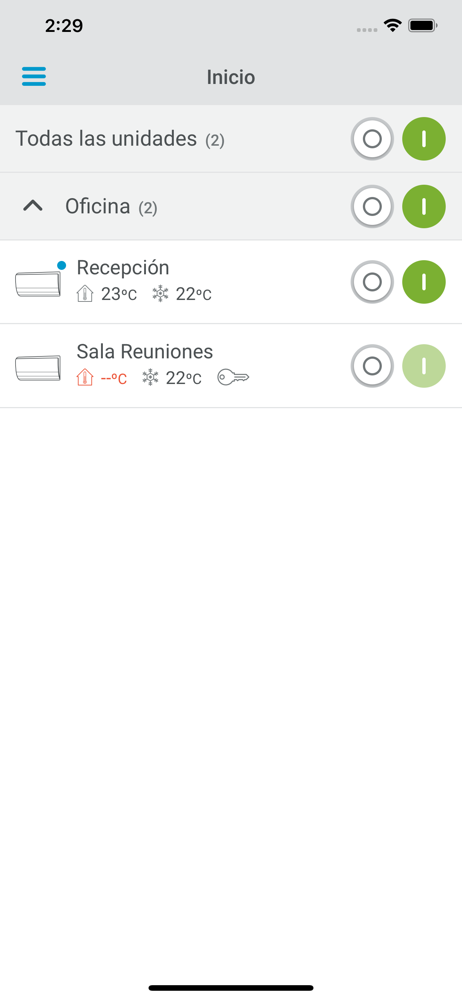The image size is (462, 1000).
Task: Tap faded green on button for Sala Reuniones
Action: click(424, 365)
